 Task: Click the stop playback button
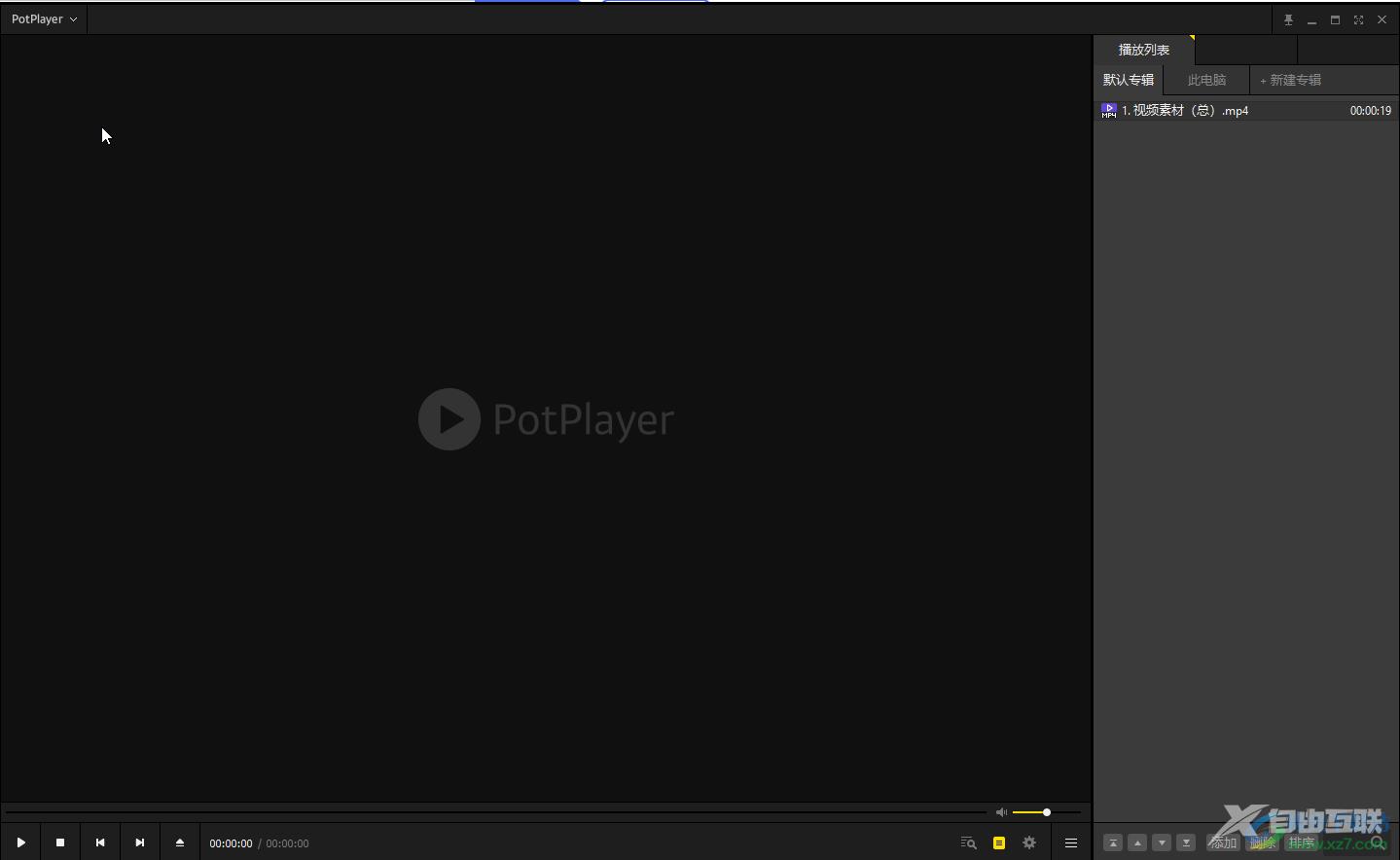point(60,842)
